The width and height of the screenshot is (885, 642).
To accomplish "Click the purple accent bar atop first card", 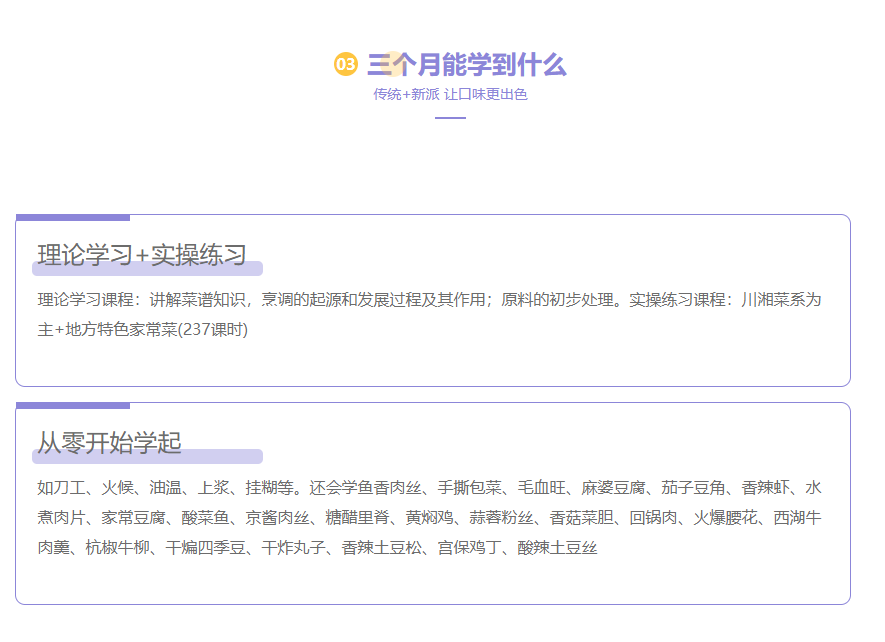I will point(73,217).
